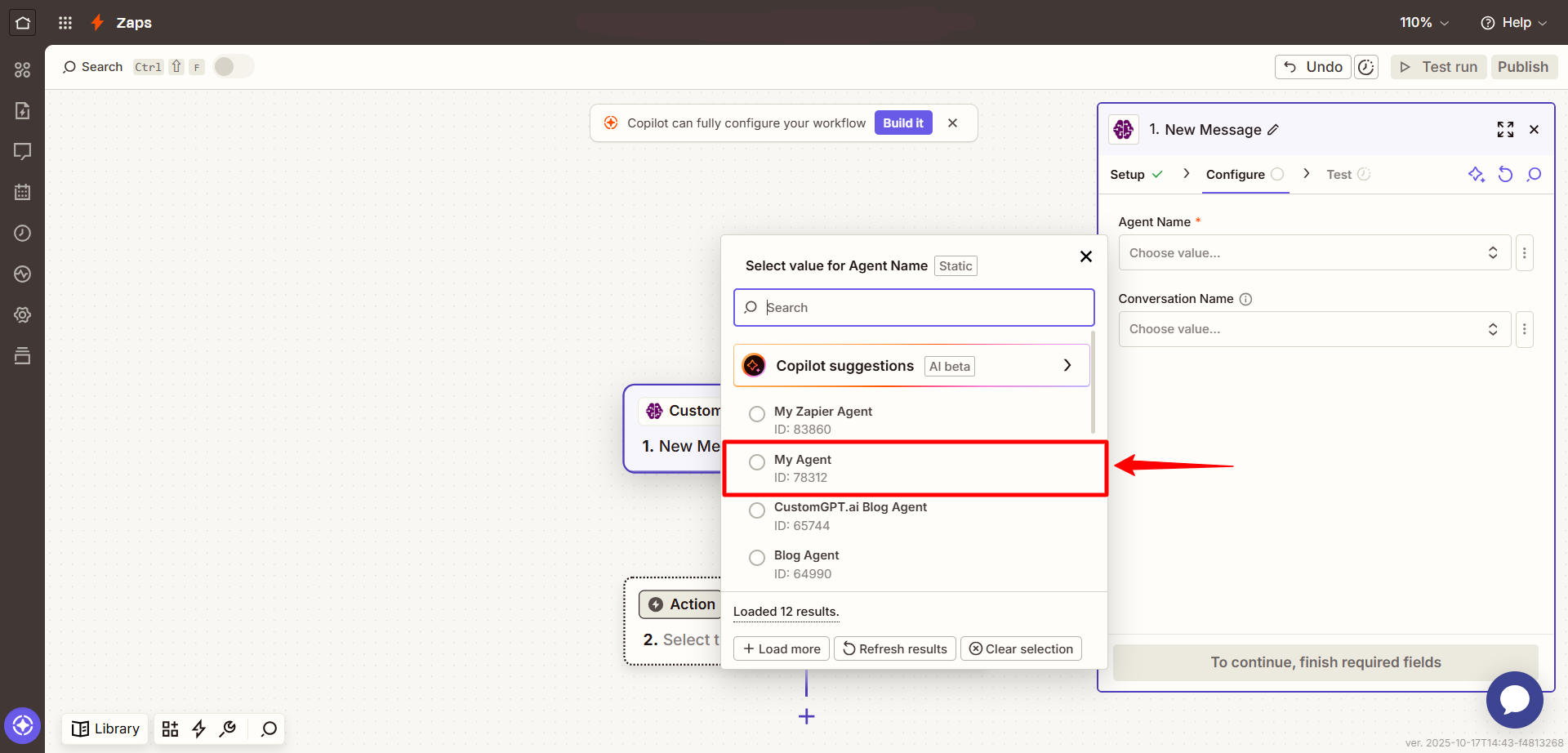Switch to the Test tab
Screen dimensions: 1568x753
(1347, 174)
